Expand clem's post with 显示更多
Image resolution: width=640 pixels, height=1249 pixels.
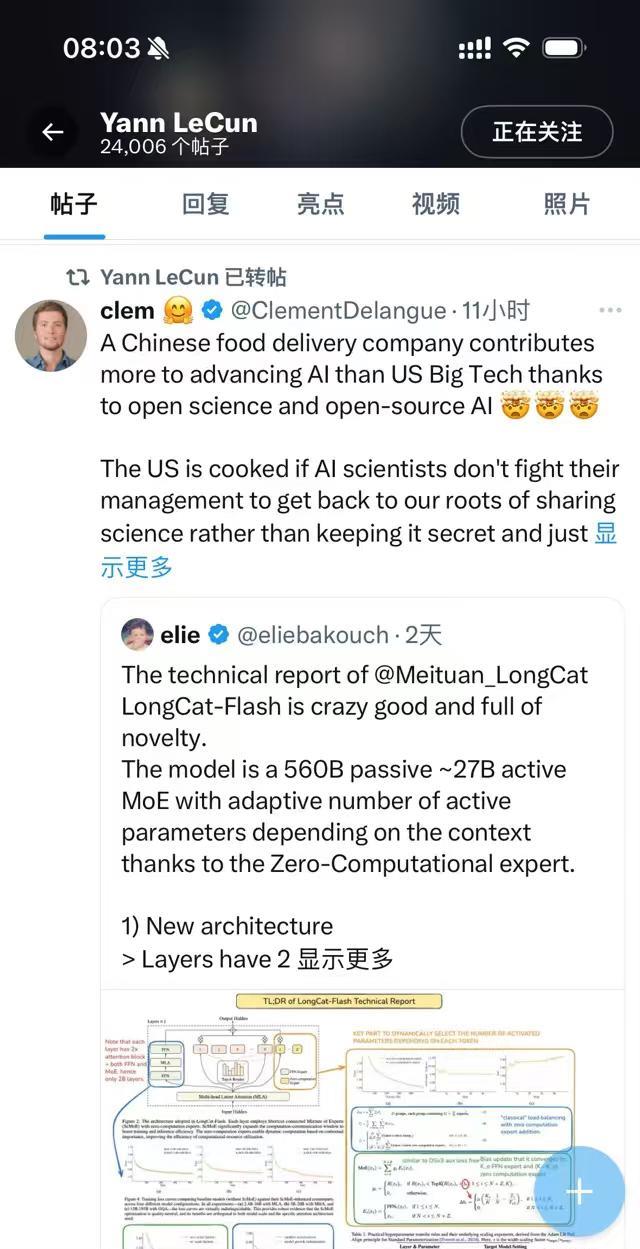[x=138, y=567]
